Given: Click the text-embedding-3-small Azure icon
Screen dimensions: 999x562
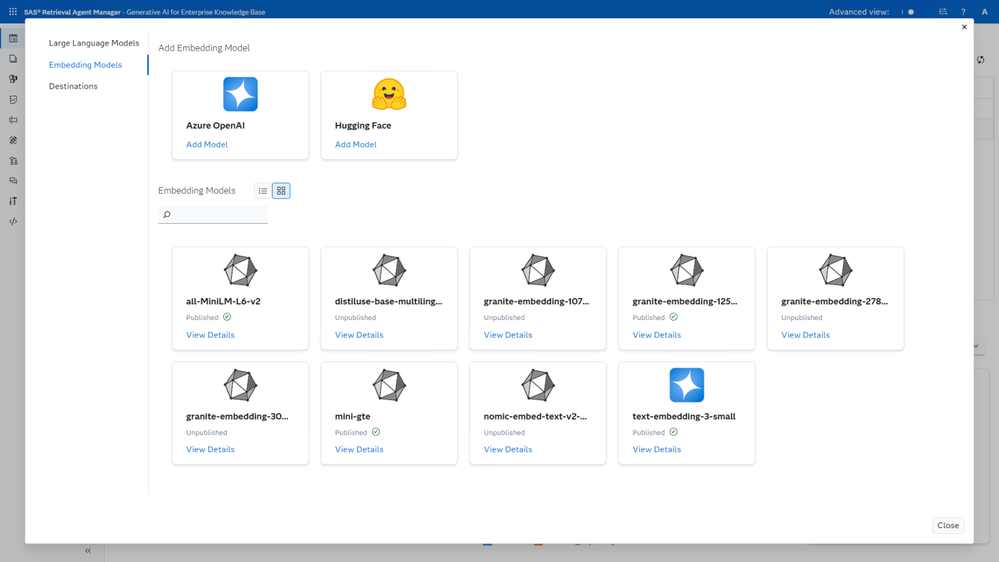Looking at the screenshot, I should [687, 385].
